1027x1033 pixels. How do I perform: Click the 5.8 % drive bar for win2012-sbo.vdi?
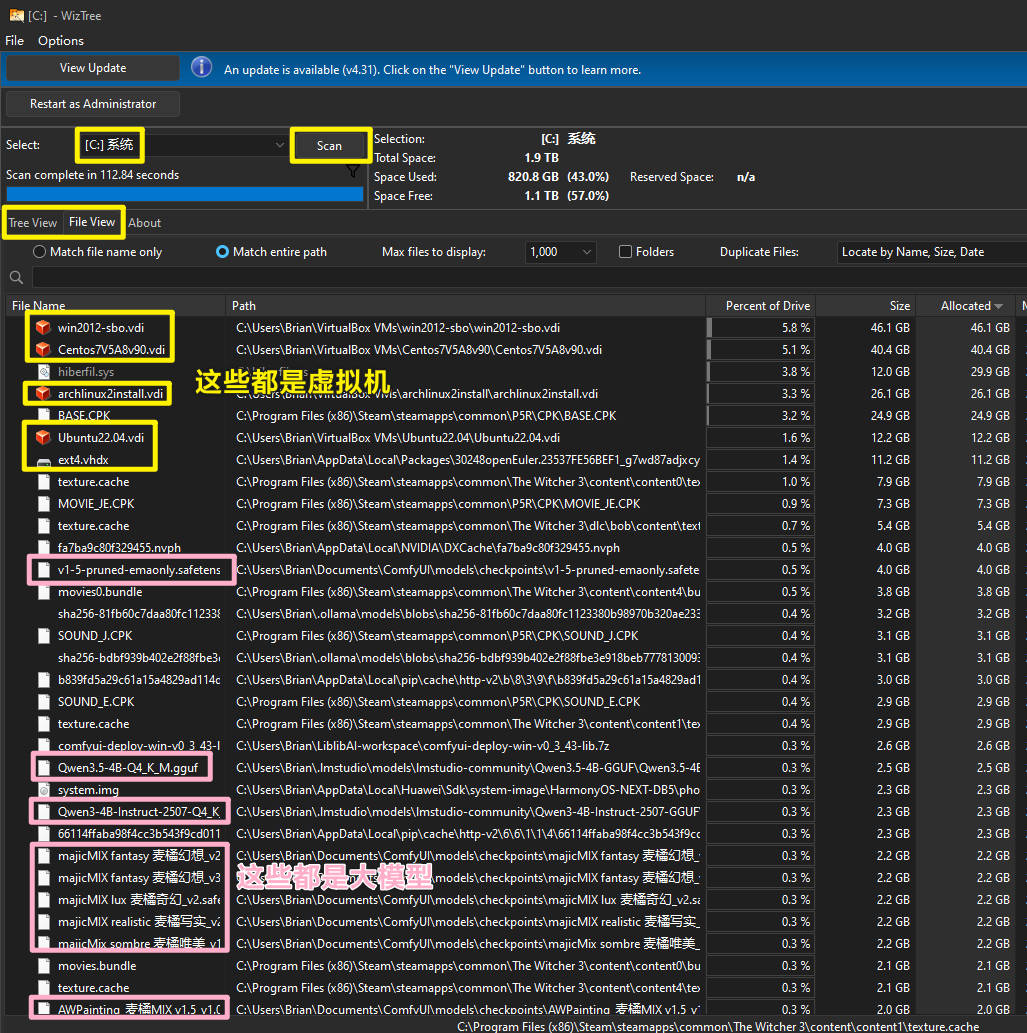760,327
